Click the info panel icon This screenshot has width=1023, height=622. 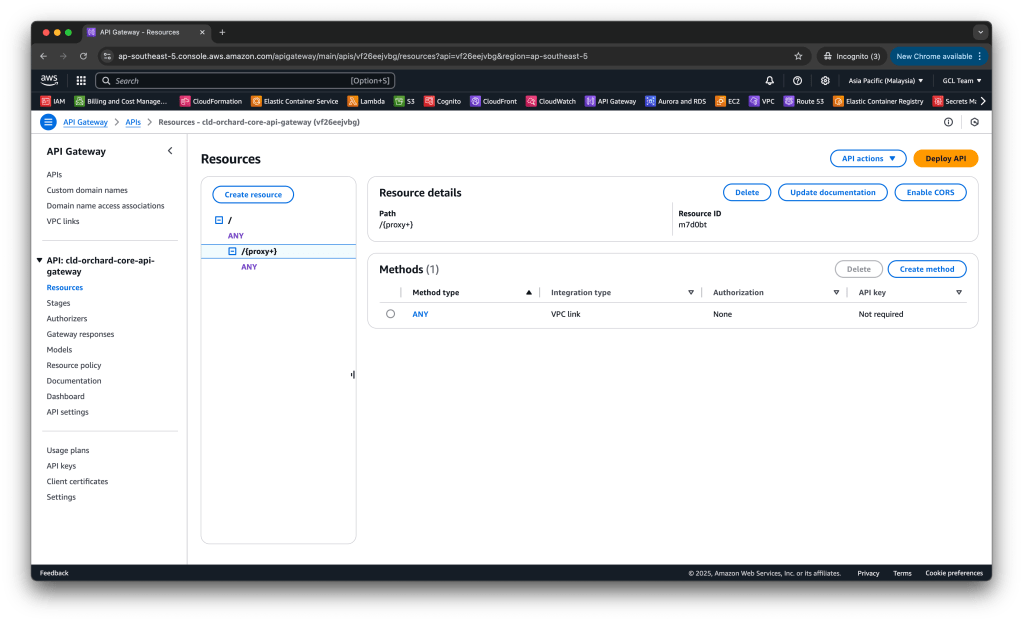click(948, 122)
